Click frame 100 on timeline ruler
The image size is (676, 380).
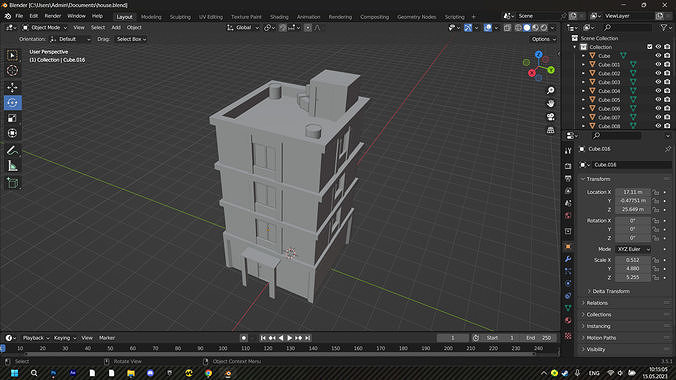click(x=222, y=349)
